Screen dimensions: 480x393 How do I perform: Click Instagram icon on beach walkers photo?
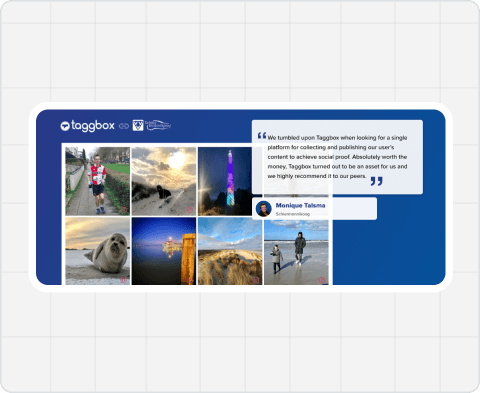322,280
